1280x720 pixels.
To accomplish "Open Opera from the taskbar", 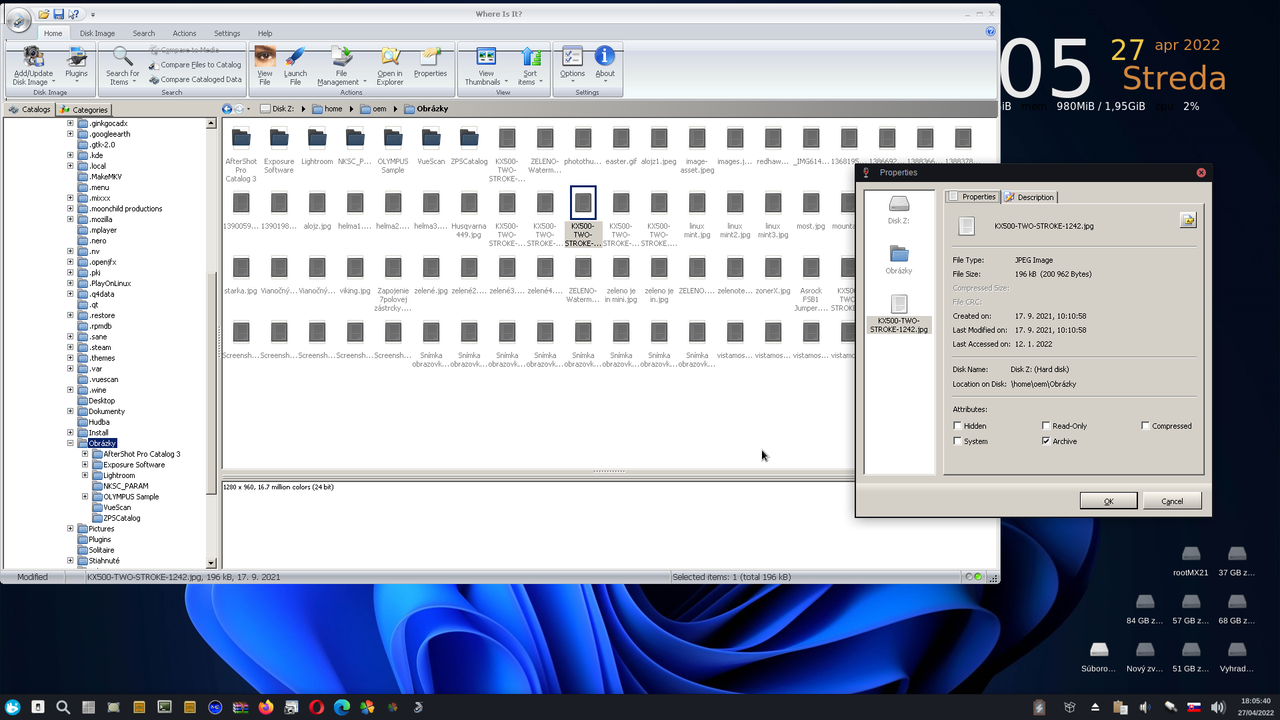I will click(x=316, y=707).
